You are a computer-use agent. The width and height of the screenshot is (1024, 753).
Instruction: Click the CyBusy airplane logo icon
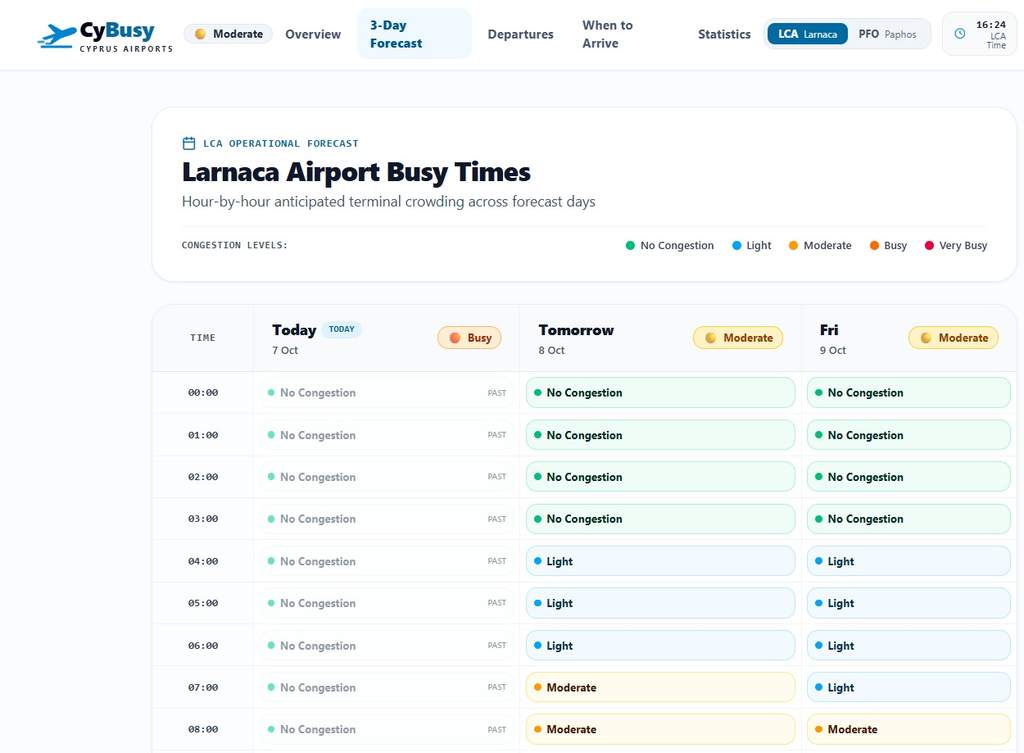click(57, 35)
